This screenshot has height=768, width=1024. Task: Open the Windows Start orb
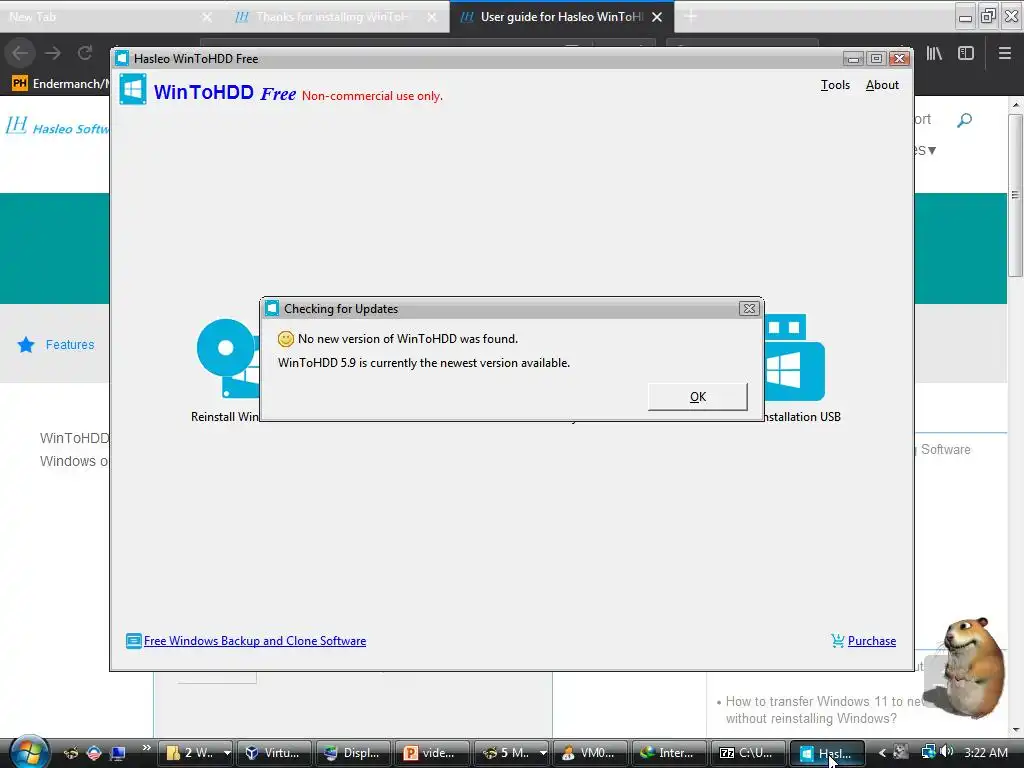coord(29,752)
